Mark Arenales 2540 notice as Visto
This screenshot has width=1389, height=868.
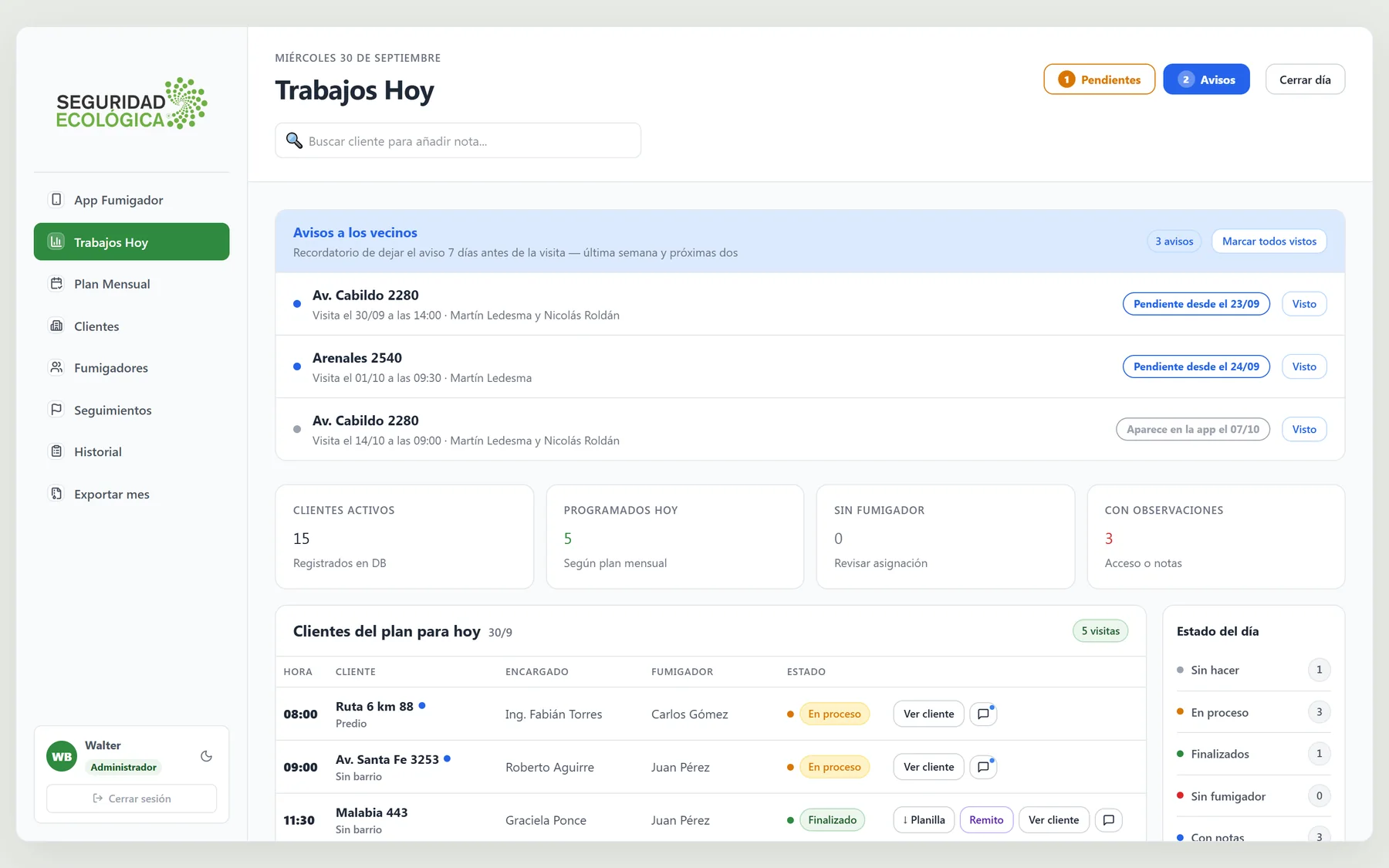coord(1304,366)
